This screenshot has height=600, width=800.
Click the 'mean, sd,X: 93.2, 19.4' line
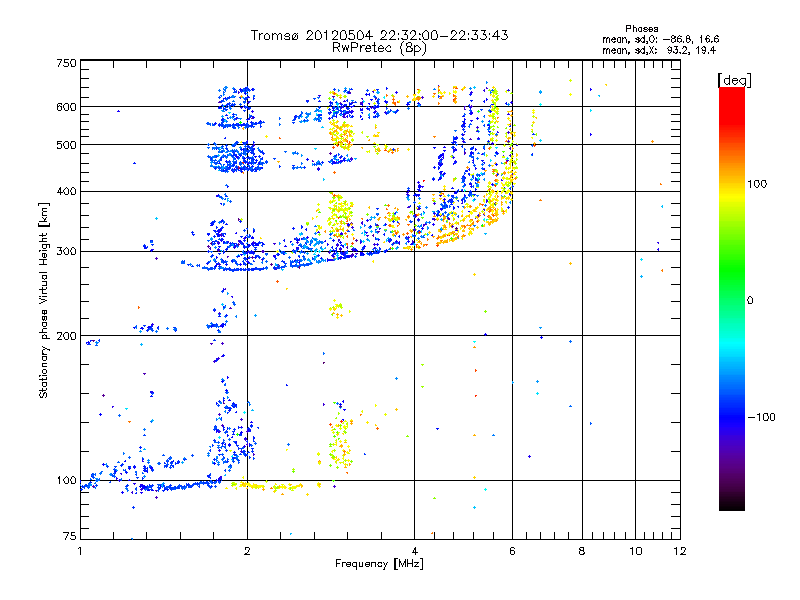pos(659,50)
